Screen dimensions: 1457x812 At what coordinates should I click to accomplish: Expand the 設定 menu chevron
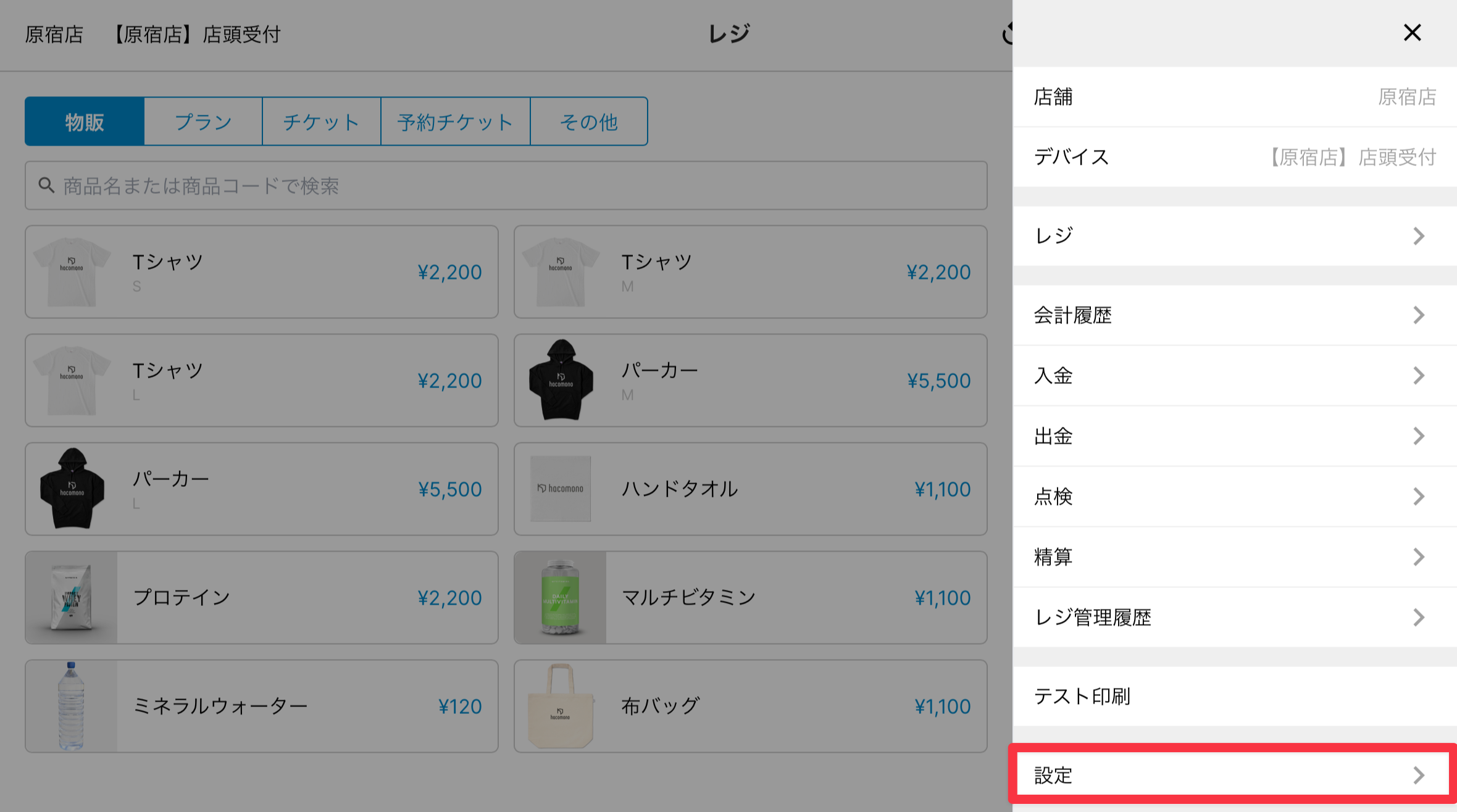pyautogui.click(x=1419, y=775)
